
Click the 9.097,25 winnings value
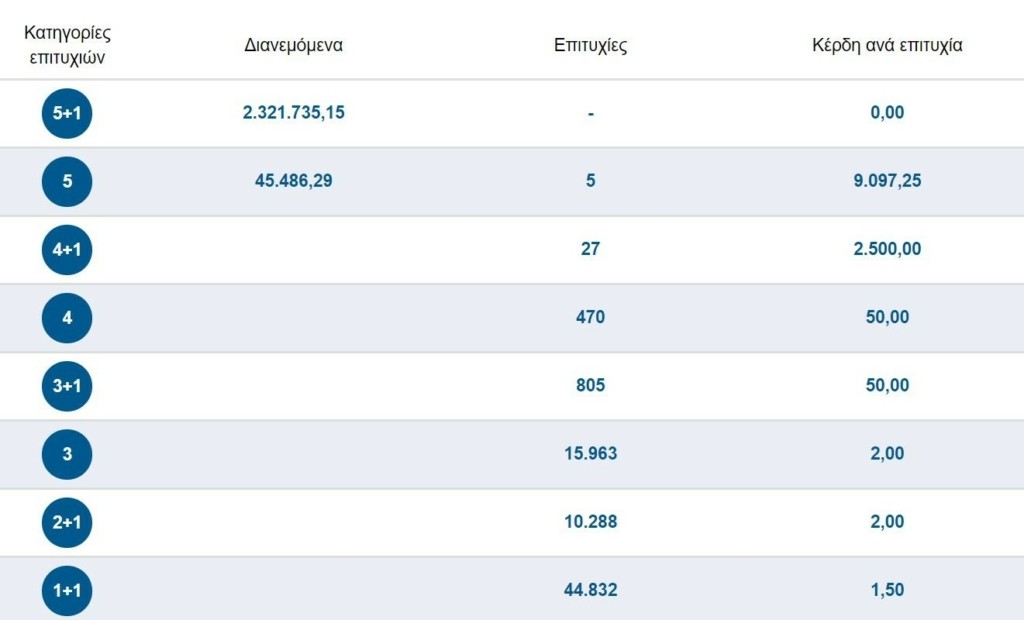(887, 180)
